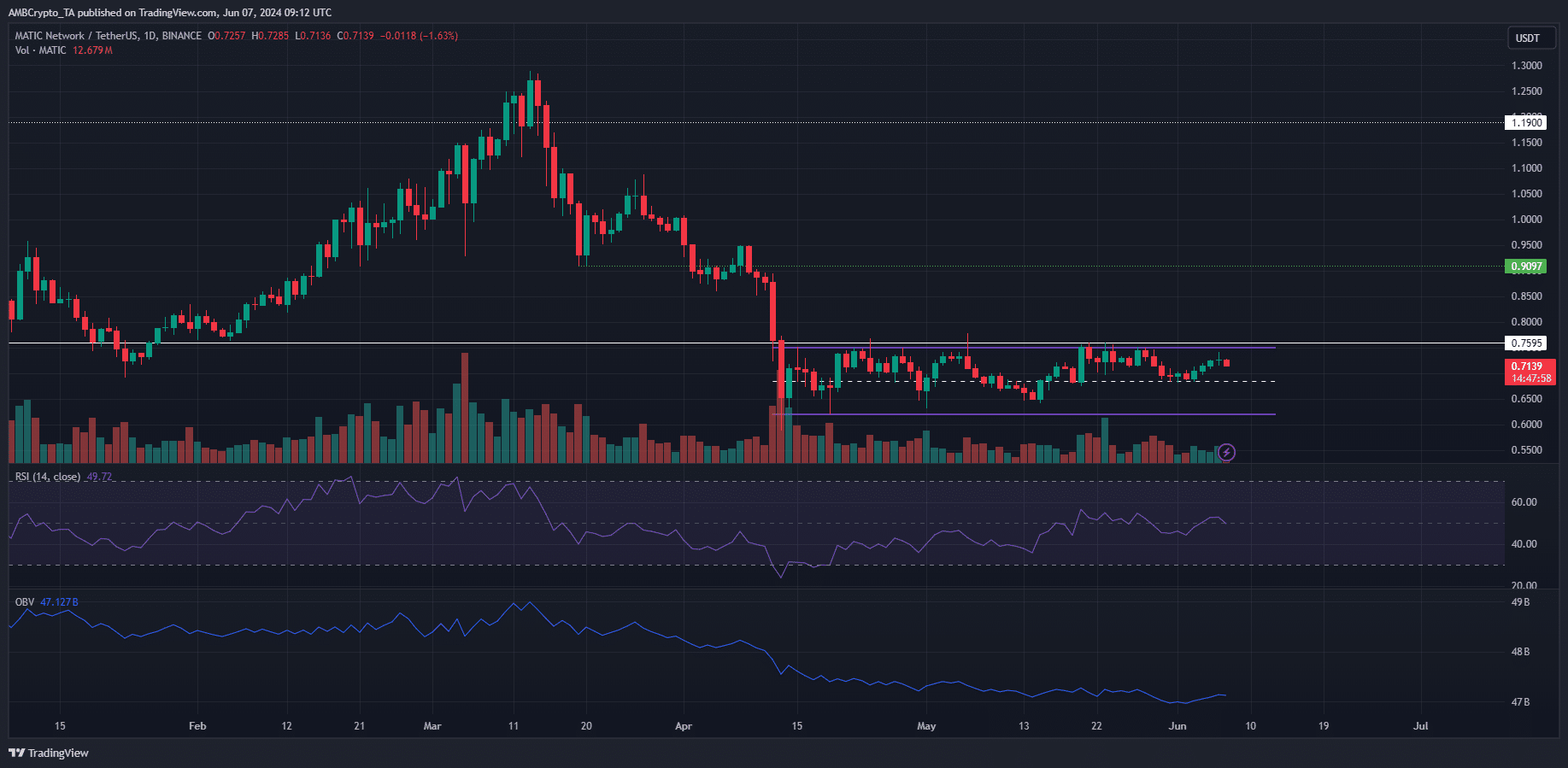Click the 49B OBV scale label
Image resolution: width=1568 pixels, height=768 pixels.
coord(1520,602)
